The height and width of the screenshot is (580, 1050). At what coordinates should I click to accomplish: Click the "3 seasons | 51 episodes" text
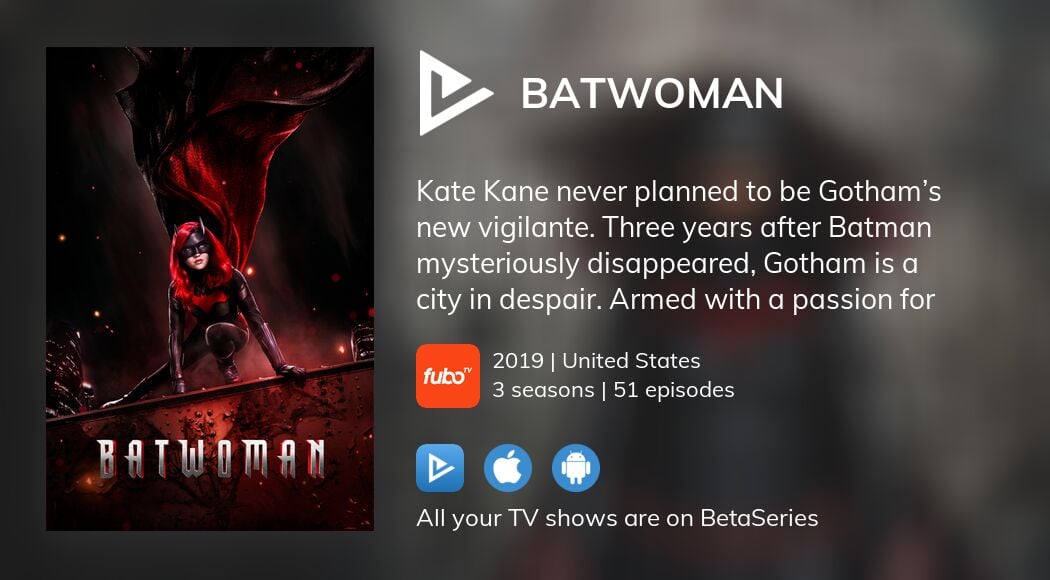pyautogui.click(x=613, y=390)
